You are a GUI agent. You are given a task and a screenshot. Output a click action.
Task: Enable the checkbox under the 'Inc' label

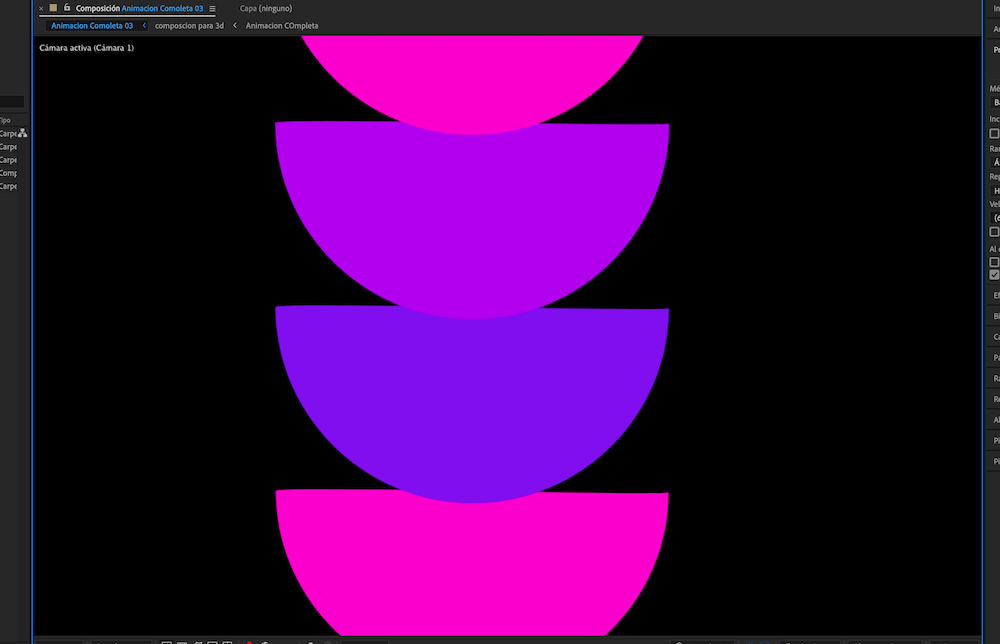pyautogui.click(x=994, y=133)
